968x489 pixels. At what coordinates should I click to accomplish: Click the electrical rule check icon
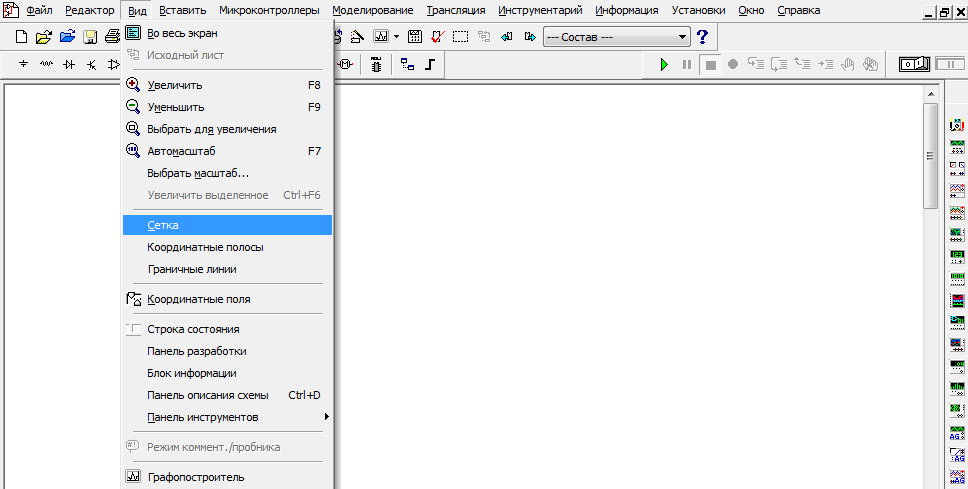[x=436, y=37]
